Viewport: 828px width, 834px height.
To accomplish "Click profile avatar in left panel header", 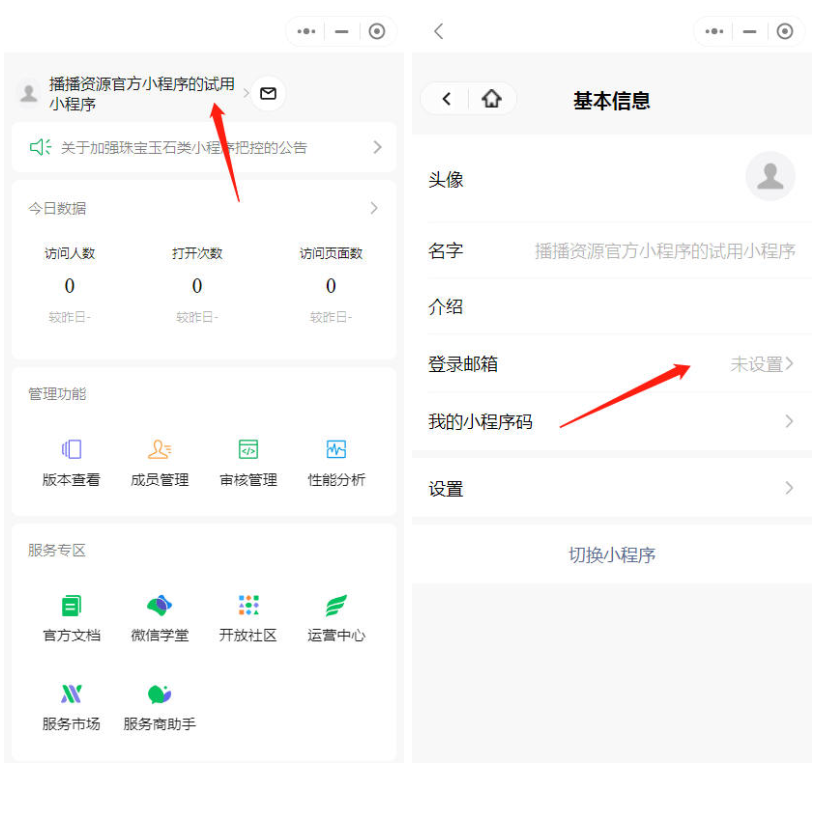I will click(x=29, y=94).
